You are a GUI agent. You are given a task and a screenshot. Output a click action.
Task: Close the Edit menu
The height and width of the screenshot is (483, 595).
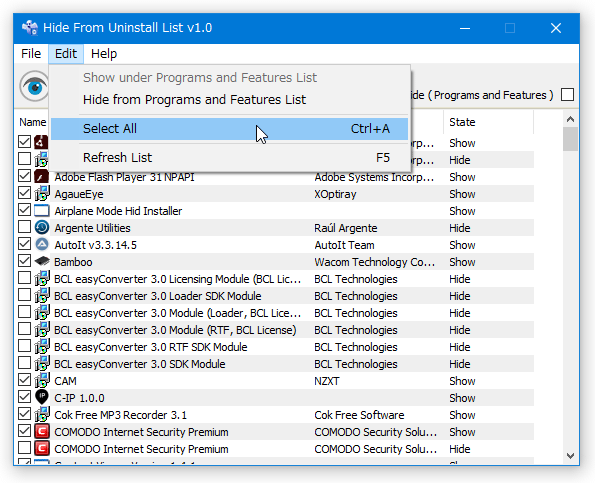[66, 53]
